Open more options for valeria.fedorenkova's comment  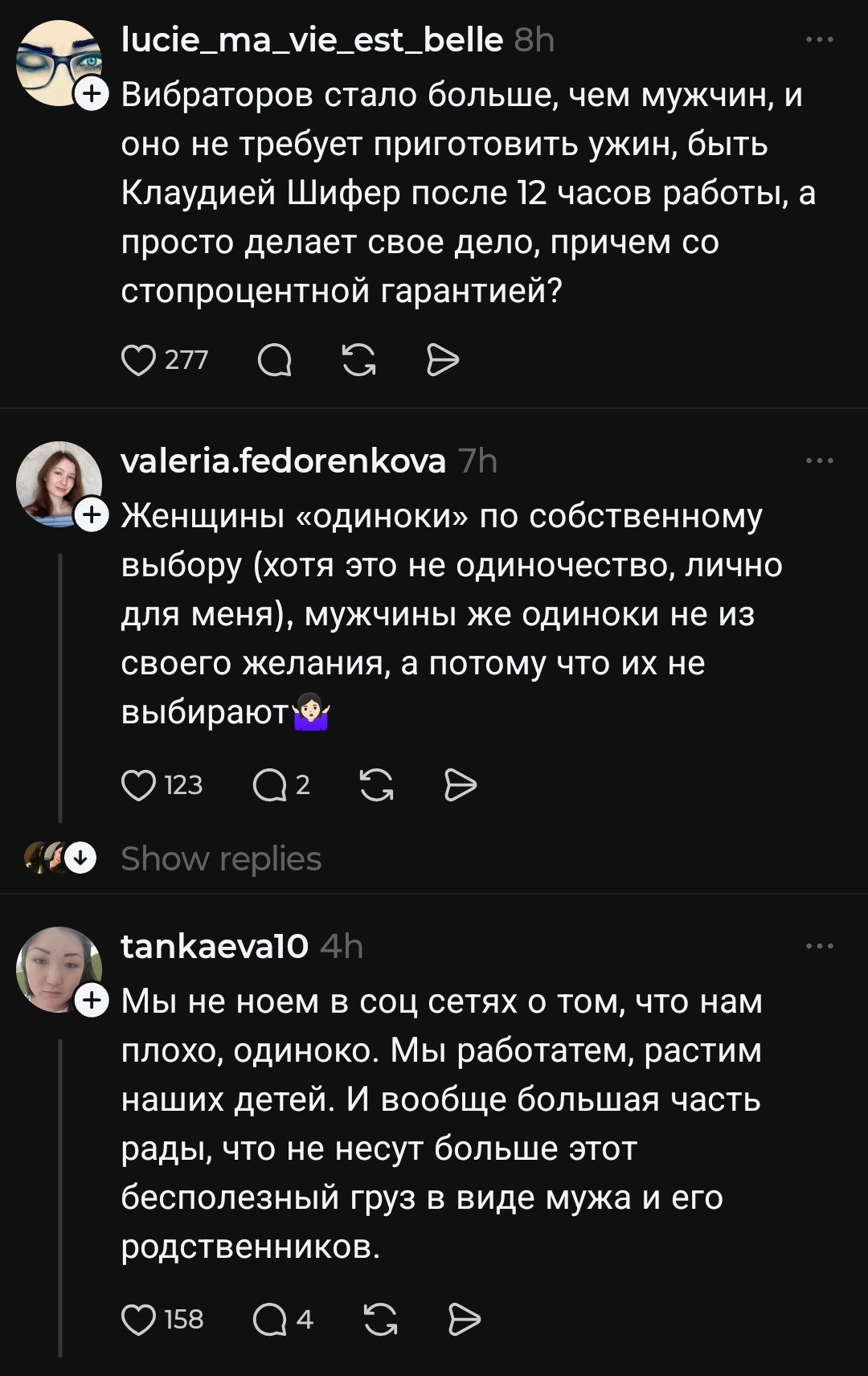pyautogui.click(x=819, y=461)
